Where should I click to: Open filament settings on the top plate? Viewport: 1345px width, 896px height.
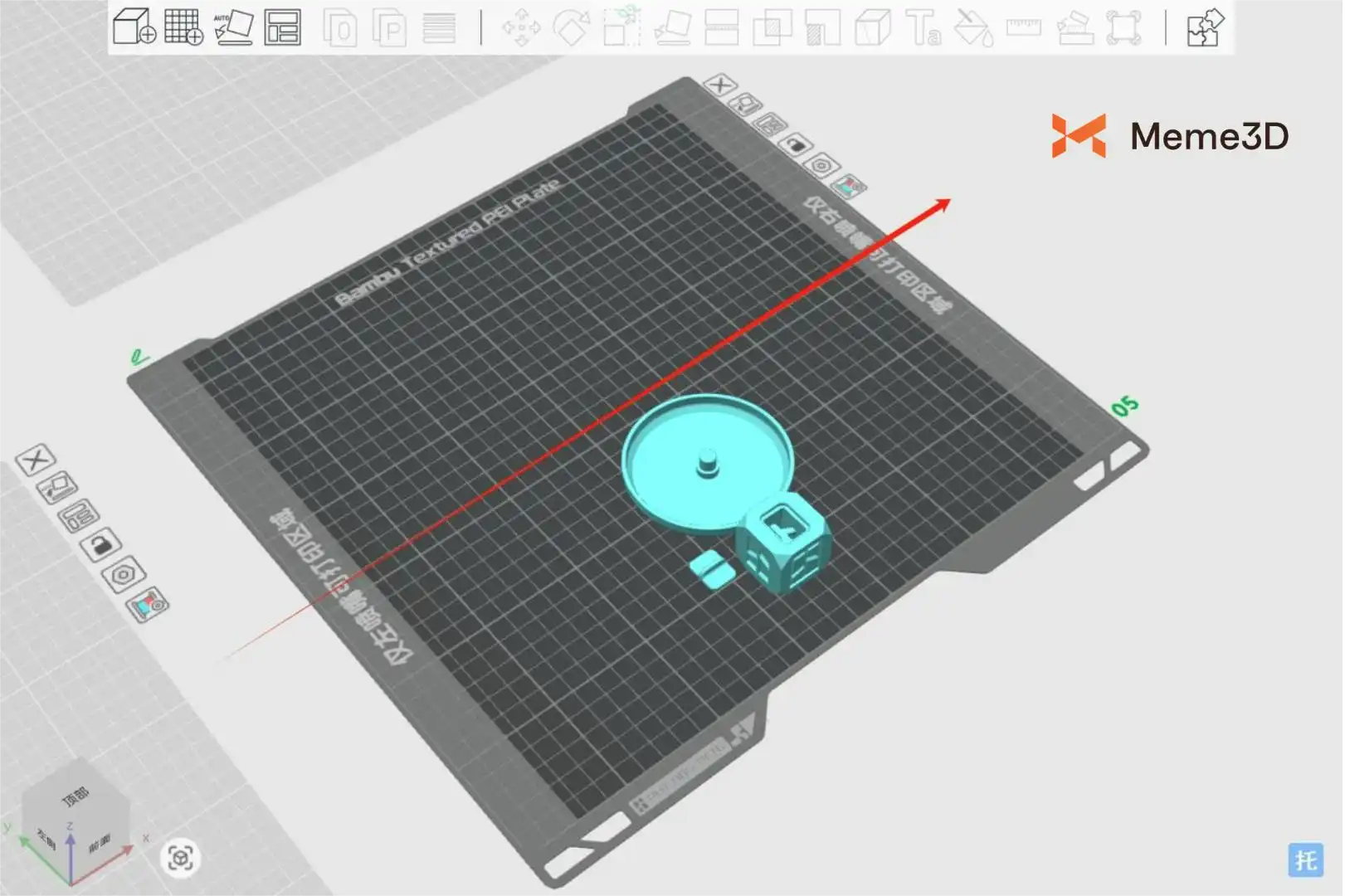pos(848,187)
